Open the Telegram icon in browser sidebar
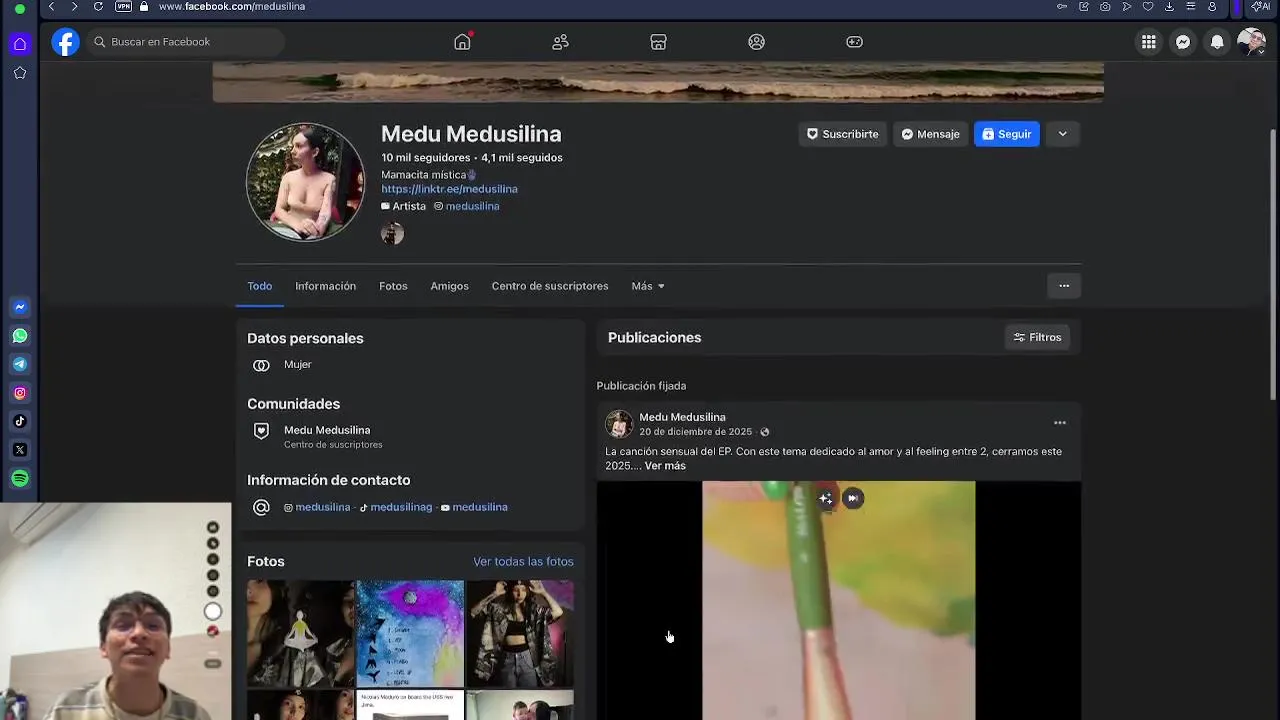This screenshot has width=1280, height=720. pyautogui.click(x=20, y=364)
